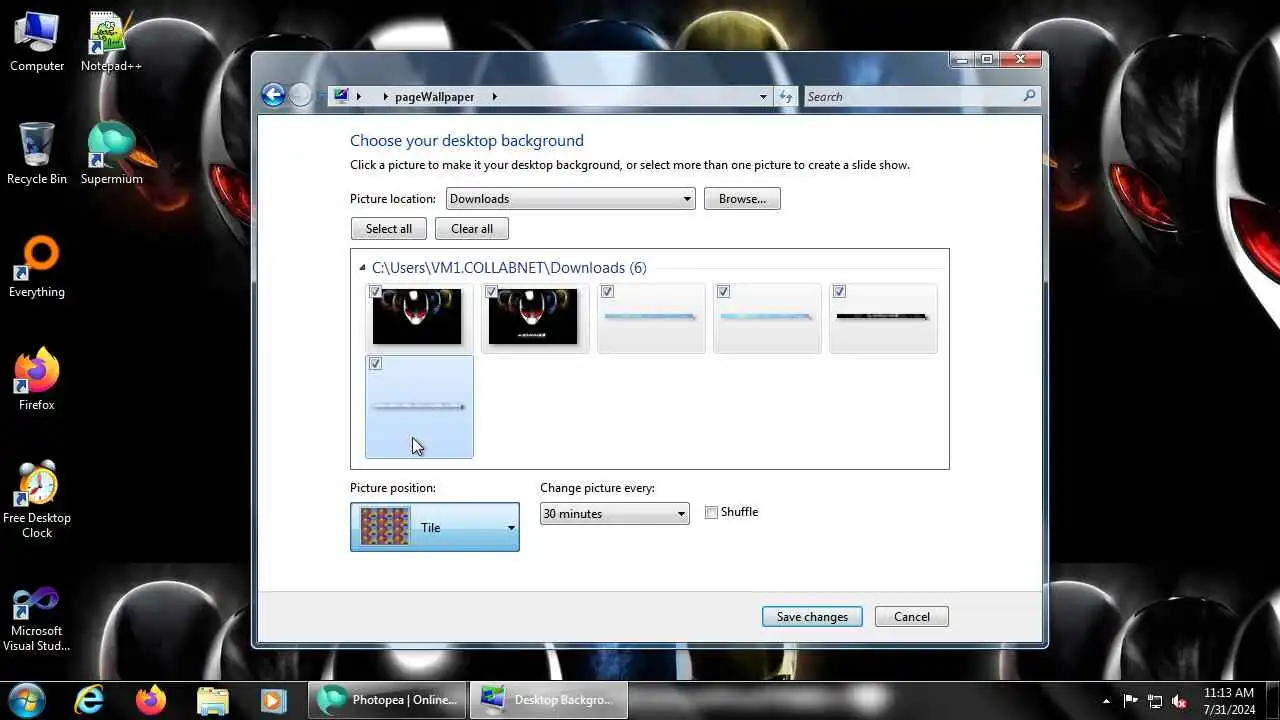Open the Action Center flag icon
This screenshot has width=1280, height=720.
[x=1131, y=701]
